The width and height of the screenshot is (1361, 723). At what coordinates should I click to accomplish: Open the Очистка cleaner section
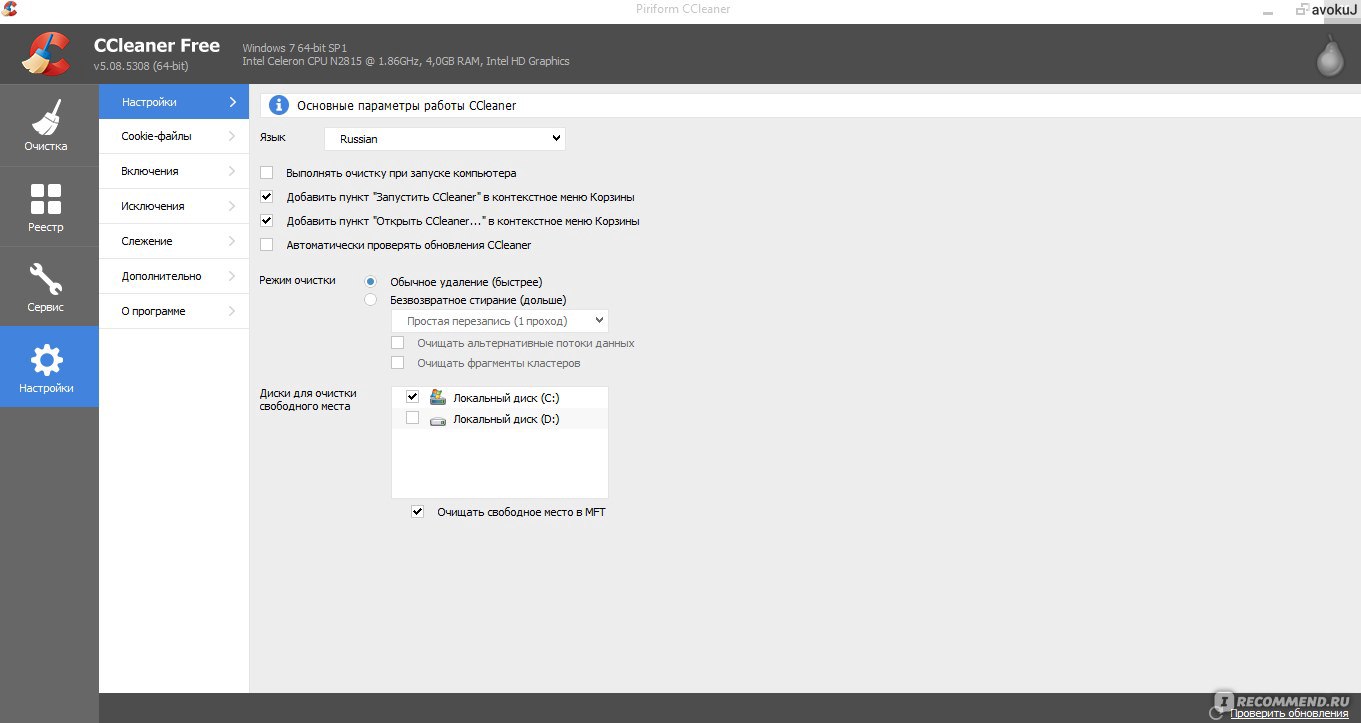[x=48, y=125]
